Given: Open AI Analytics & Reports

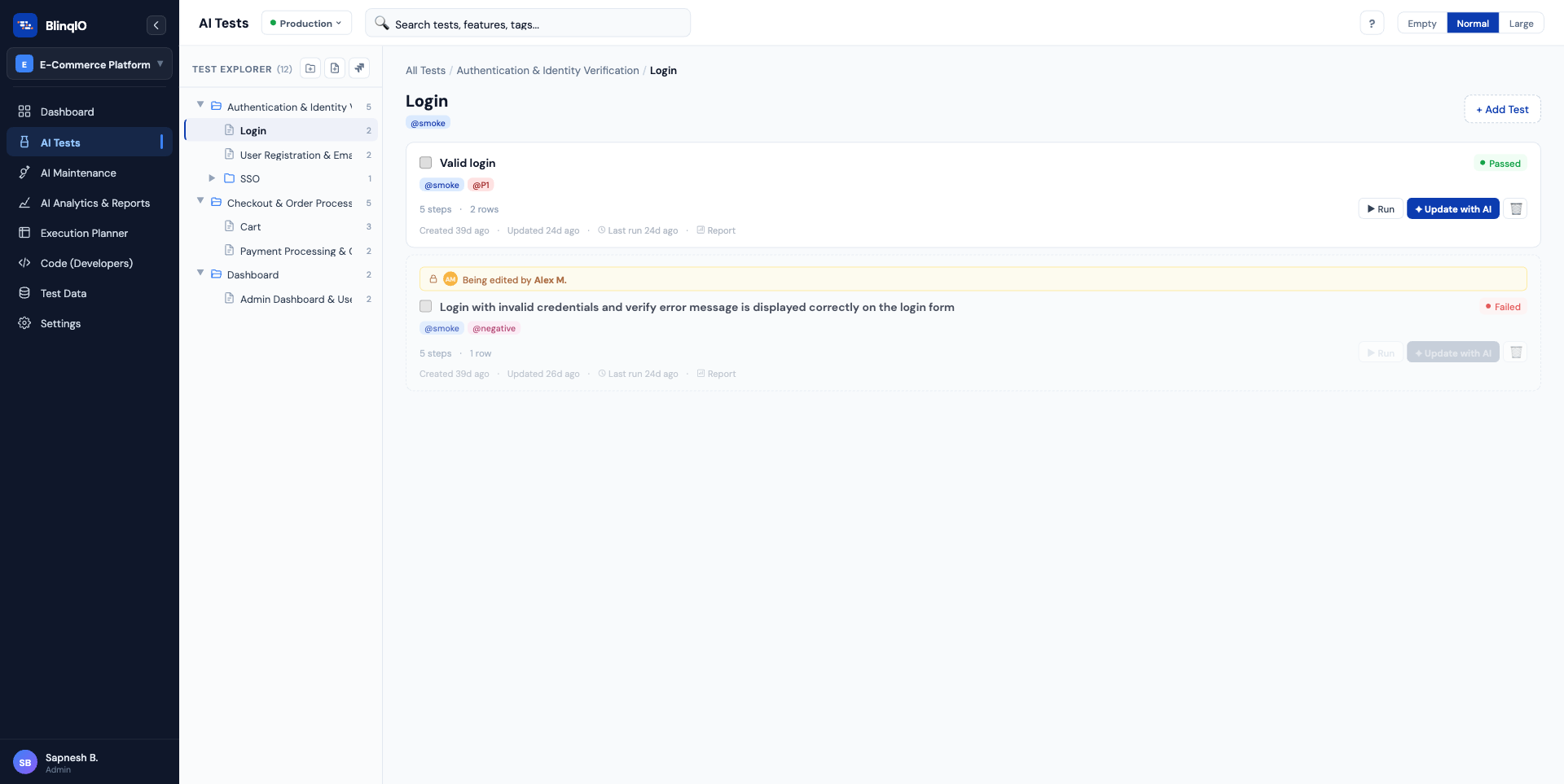Looking at the screenshot, I should click(x=95, y=203).
